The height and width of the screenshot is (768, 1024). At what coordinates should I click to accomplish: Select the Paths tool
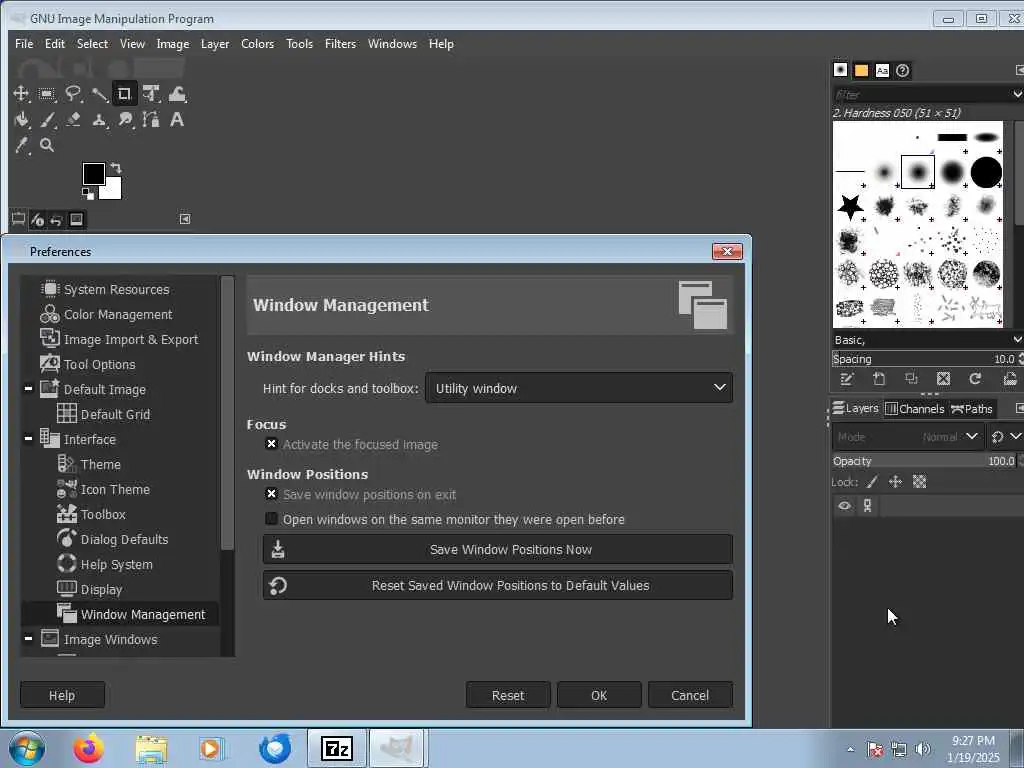click(x=151, y=120)
